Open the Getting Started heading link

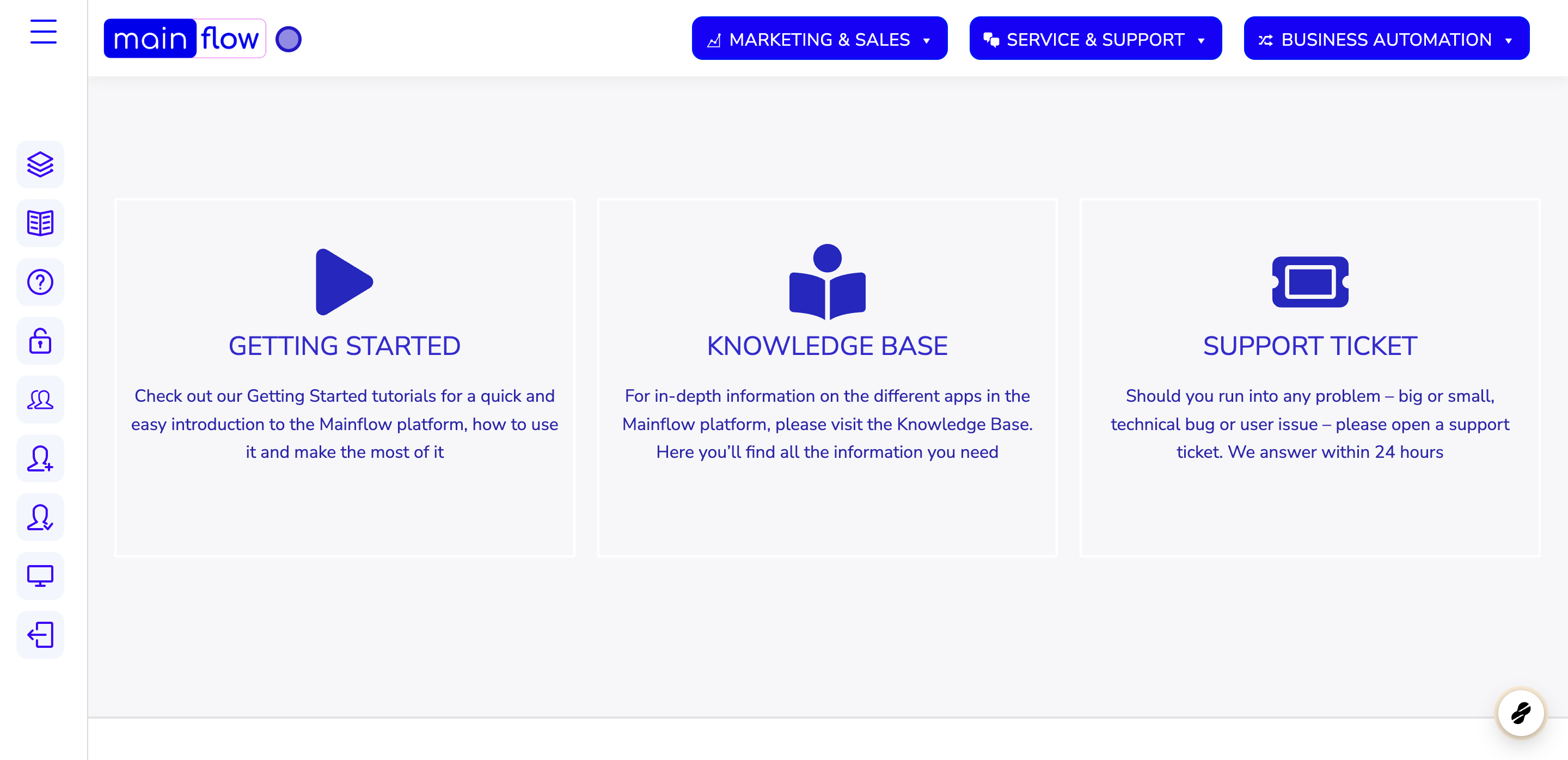tap(345, 346)
